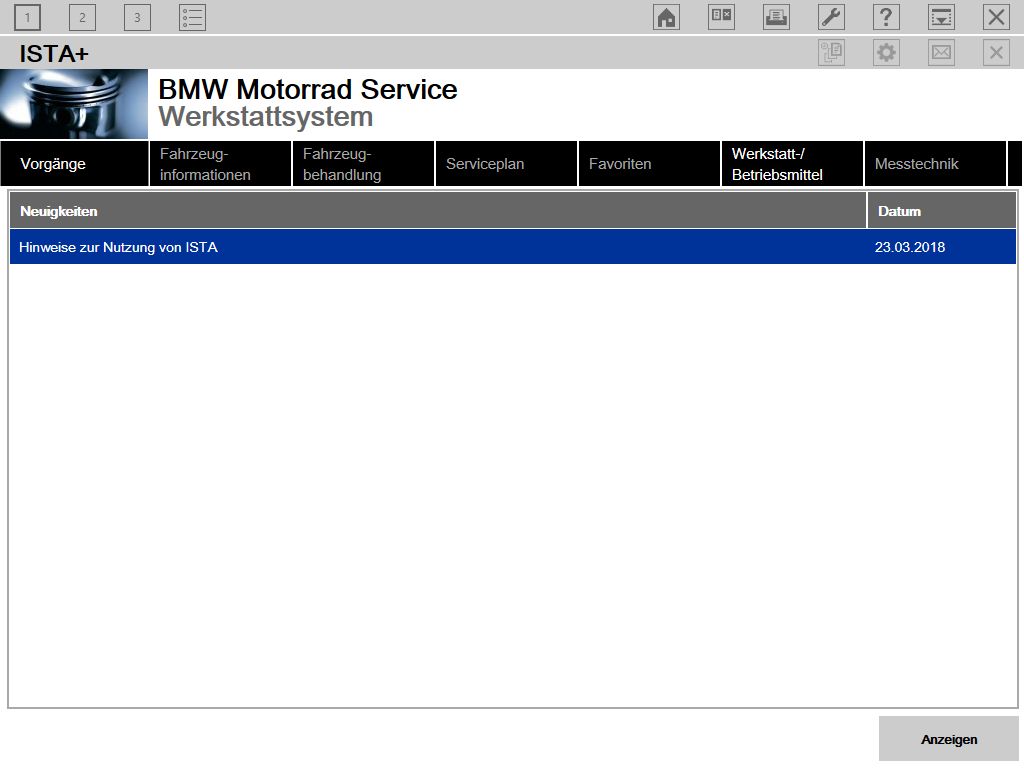Open the Fahrzeuginformationen tab
The width and height of the screenshot is (1024, 768).
[220, 163]
